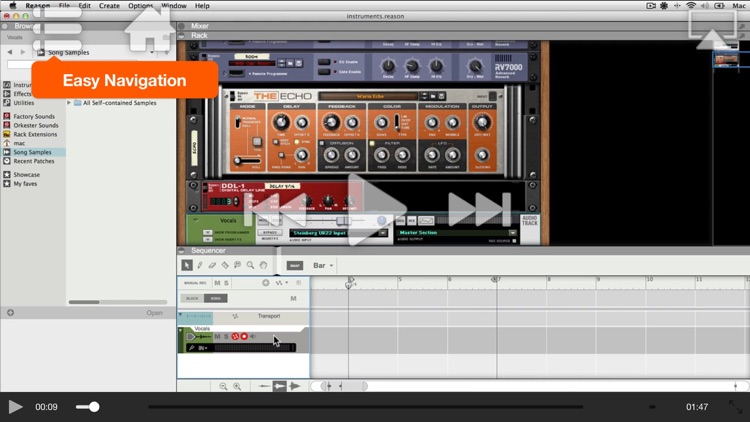
Task: Play the video from bottom bar
Action: click(15, 407)
